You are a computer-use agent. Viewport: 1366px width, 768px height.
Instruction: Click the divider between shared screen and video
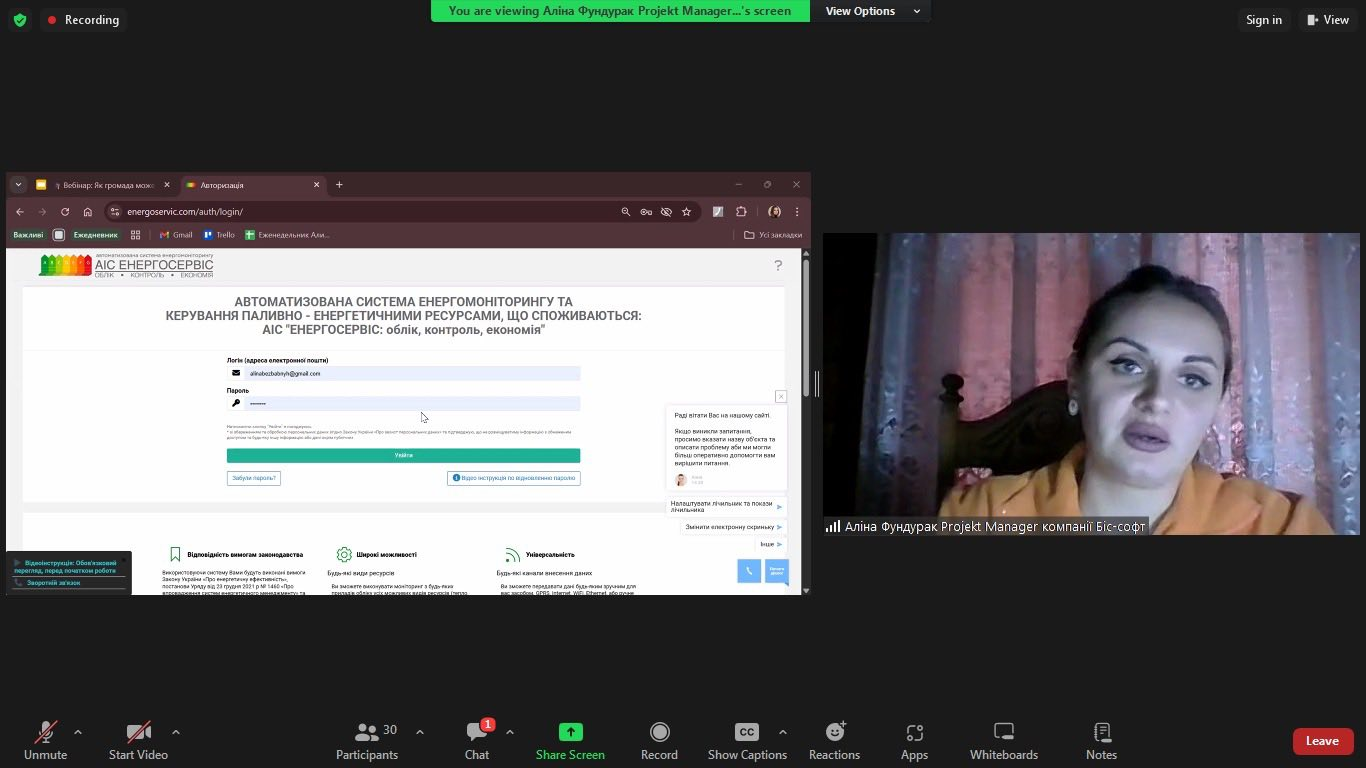pos(817,384)
